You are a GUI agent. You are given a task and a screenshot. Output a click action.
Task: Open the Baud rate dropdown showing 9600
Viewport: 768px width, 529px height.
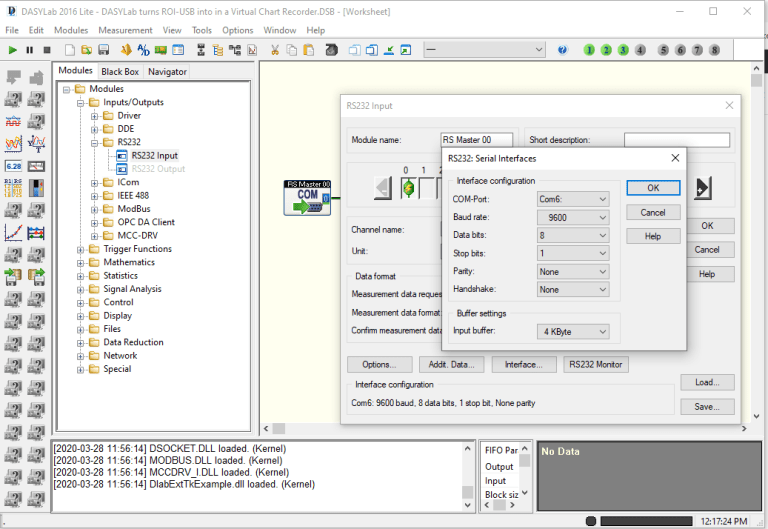click(573, 217)
